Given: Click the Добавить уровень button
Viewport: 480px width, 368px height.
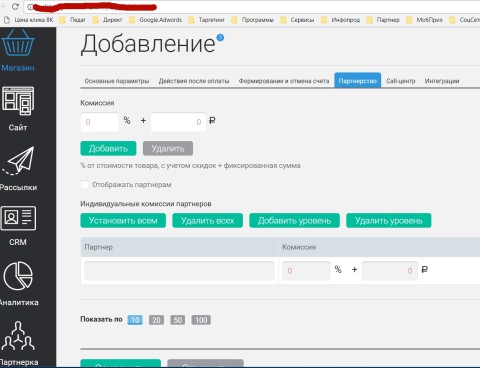Looking at the screenshot, I should click(x=294, y=221).
